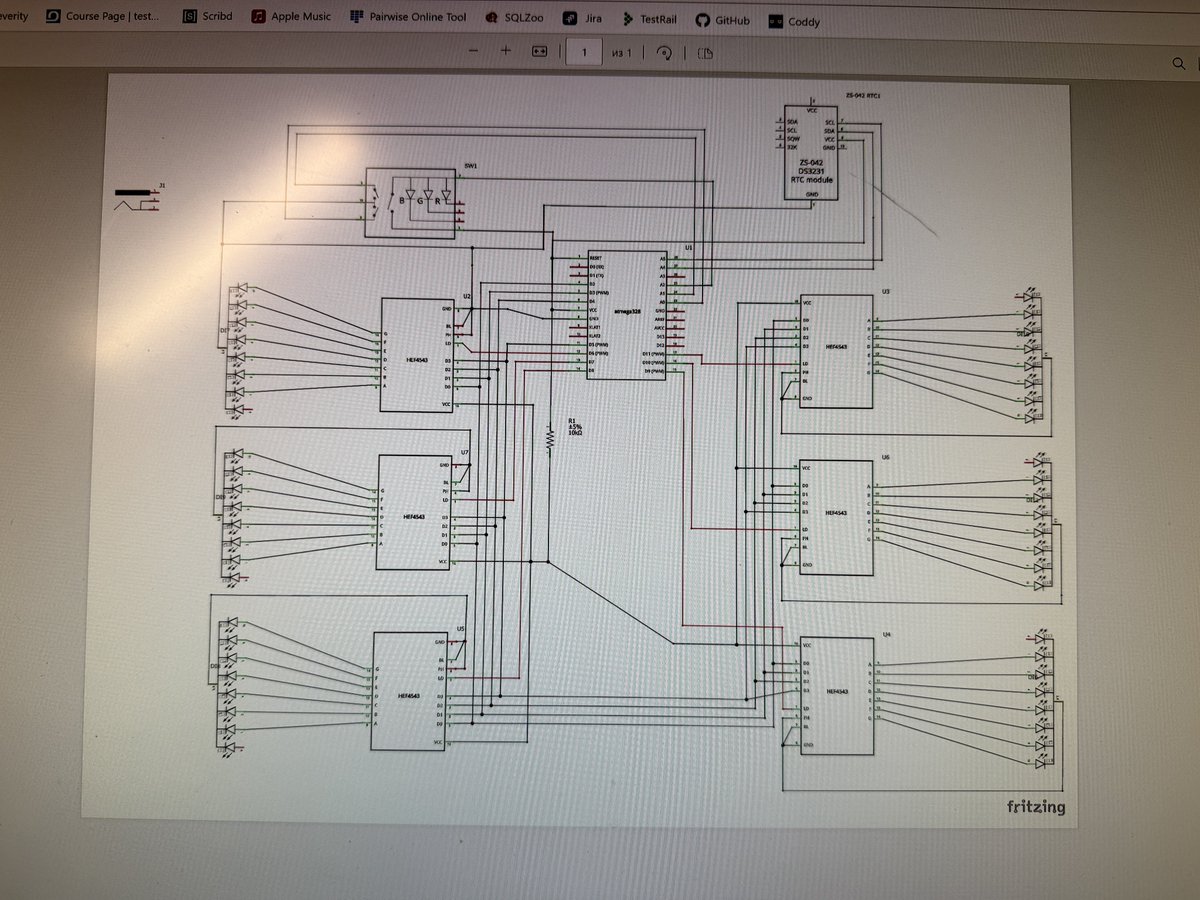Image resolution: width=1200 pixels, height=900 pixels.
Task: Click the TestRail bookmark favicon
Action: click(x=628, y=20)
